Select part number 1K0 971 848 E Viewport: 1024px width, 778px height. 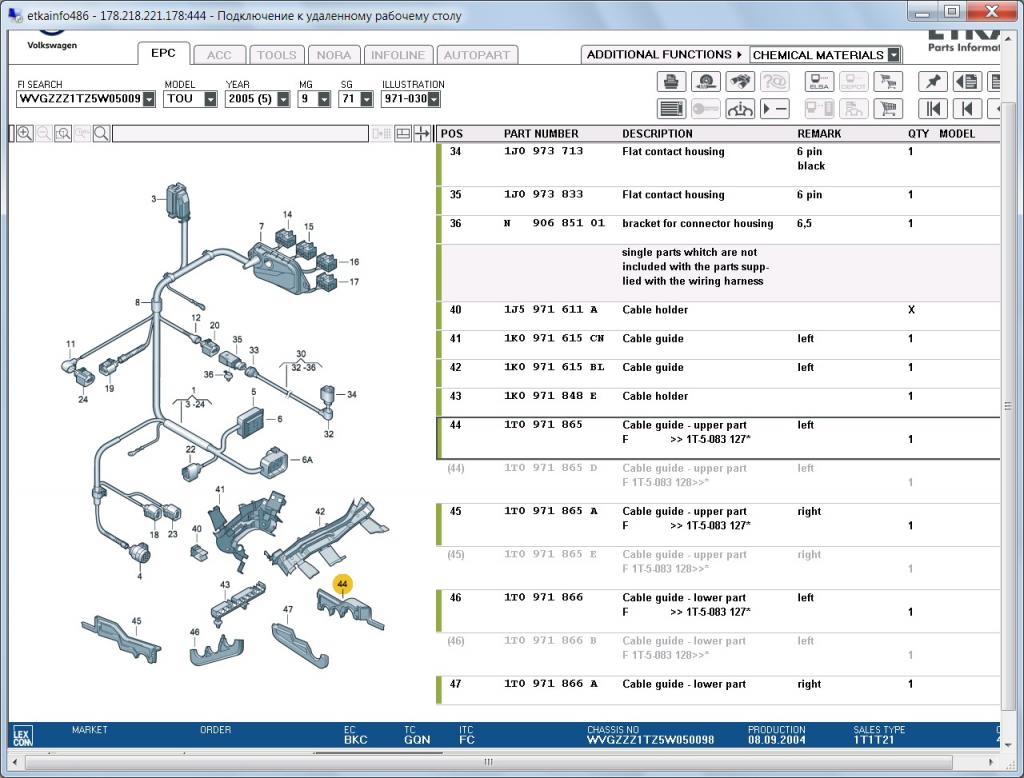551,396
